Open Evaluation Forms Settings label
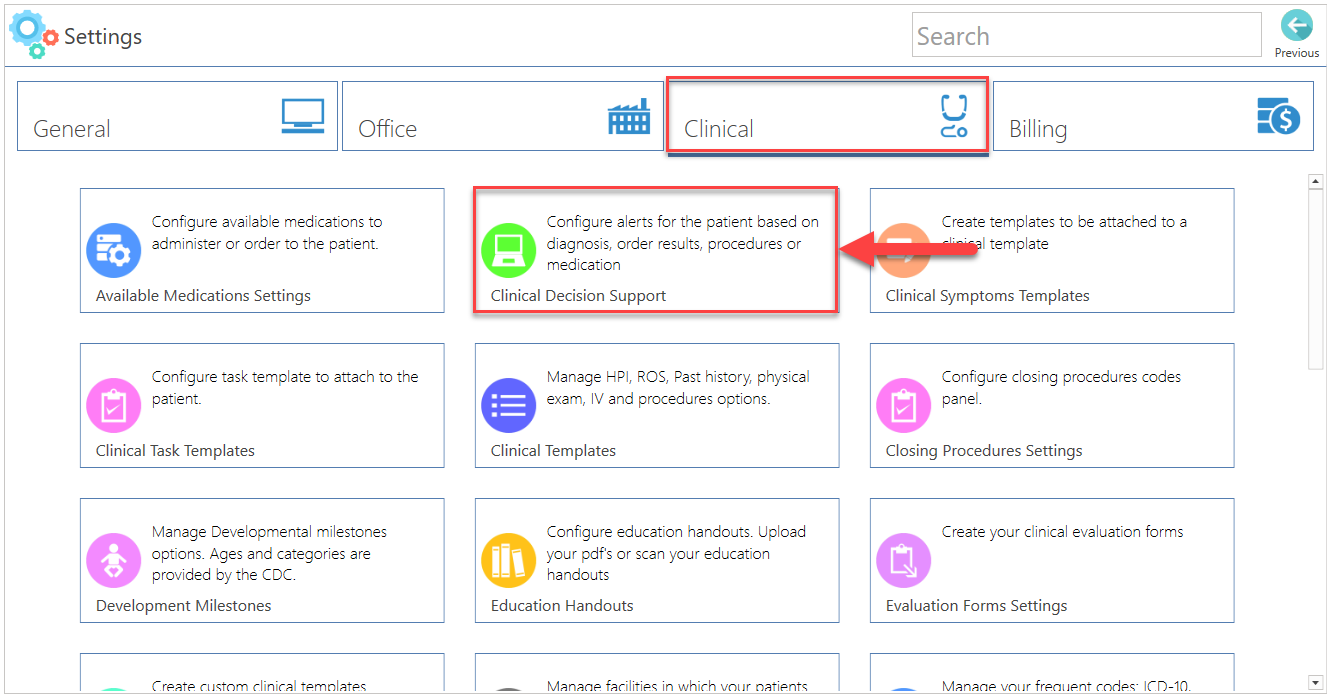Screen dimensions: 1333x695 point(976,606)
